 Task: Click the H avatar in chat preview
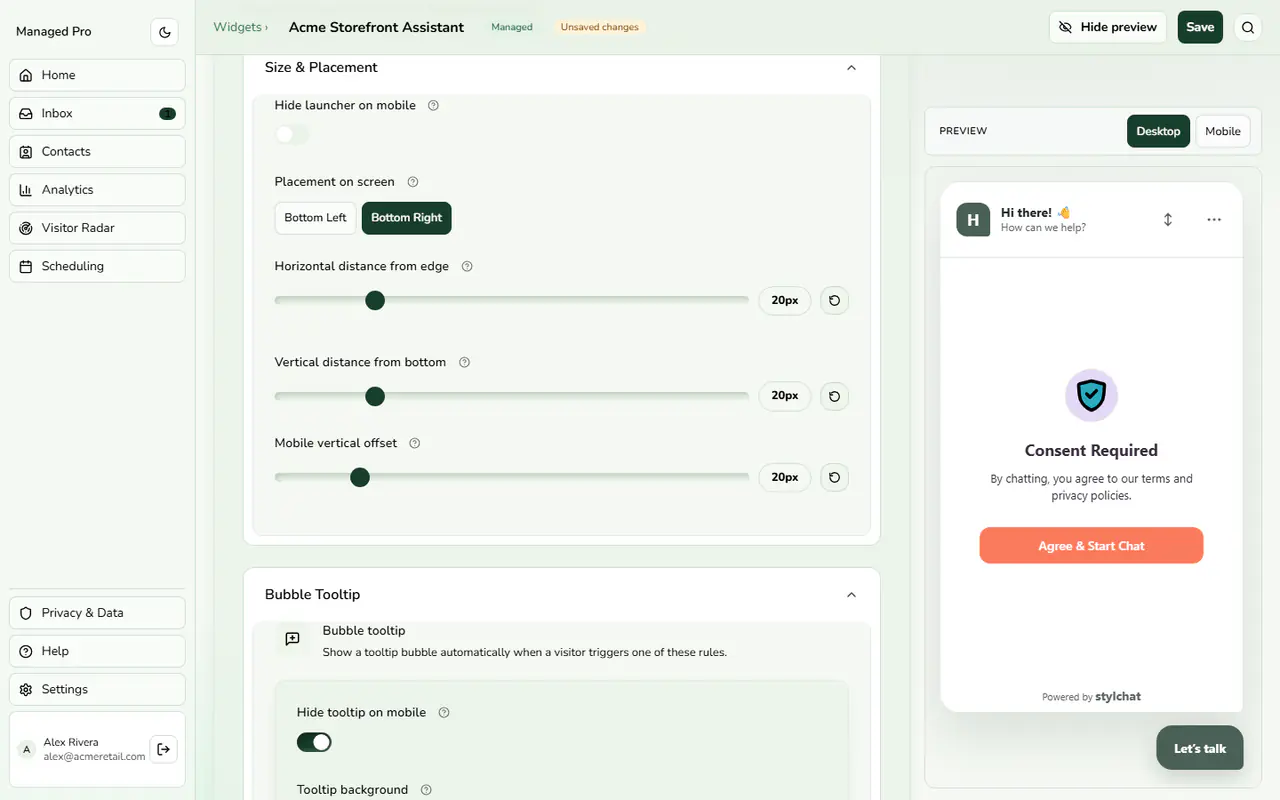[973, 220]
